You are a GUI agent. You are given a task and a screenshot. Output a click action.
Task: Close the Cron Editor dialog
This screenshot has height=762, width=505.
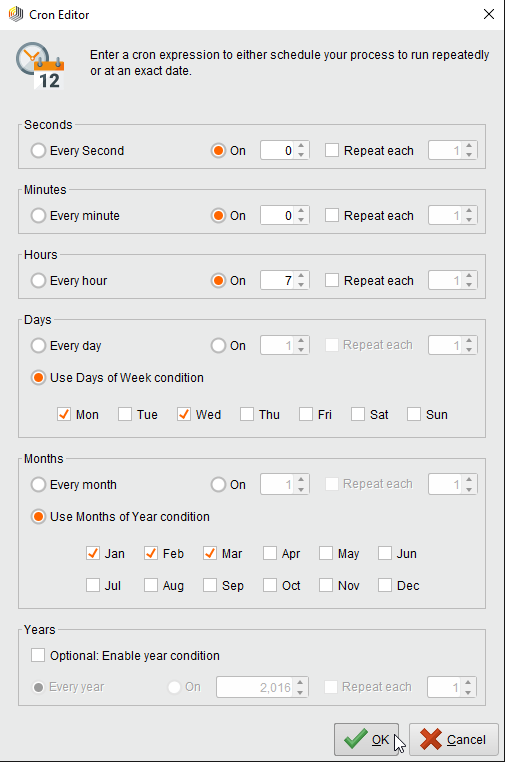489,14
